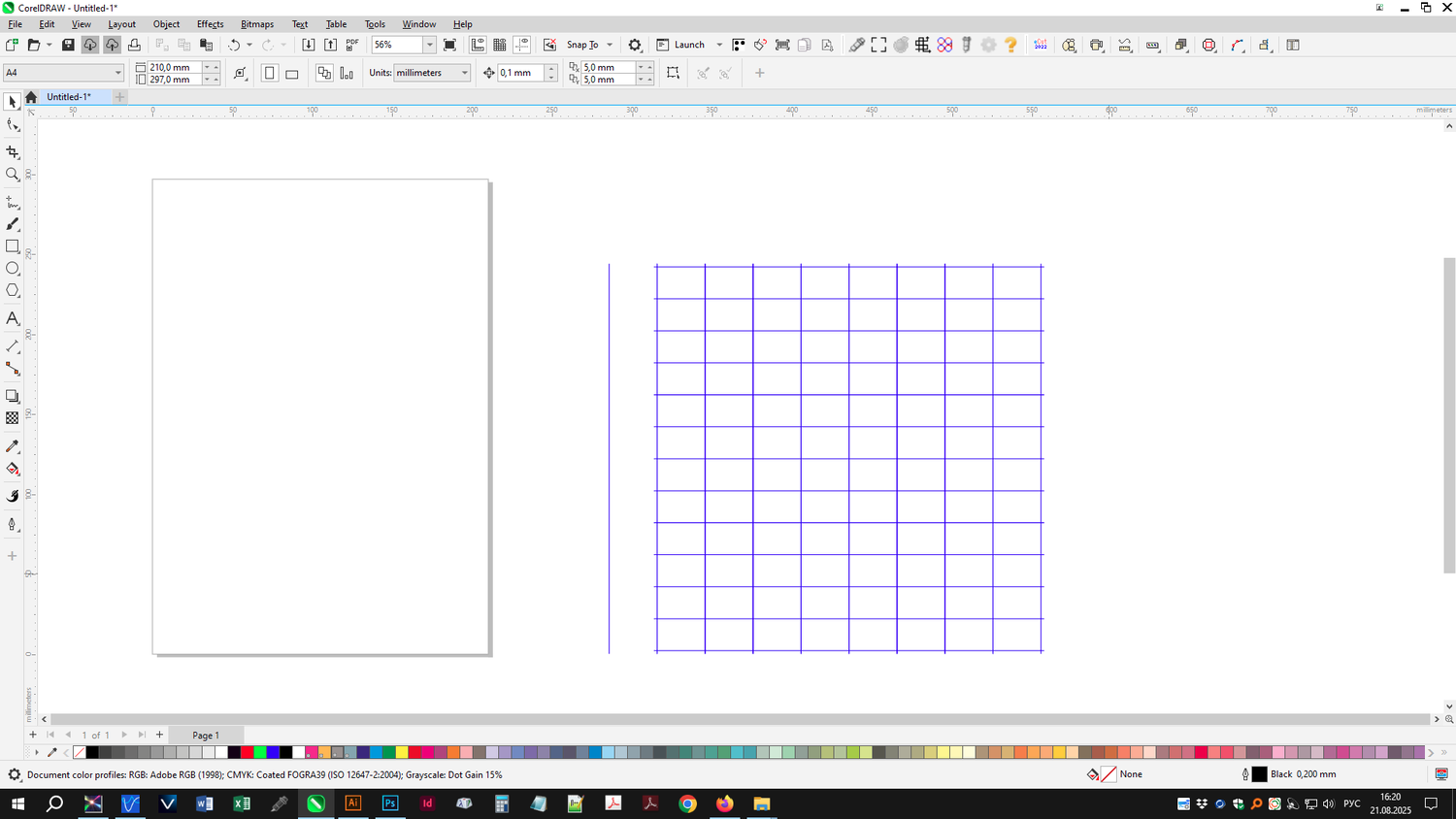Select the Text tool in toolbox

[x=13, y=318]
